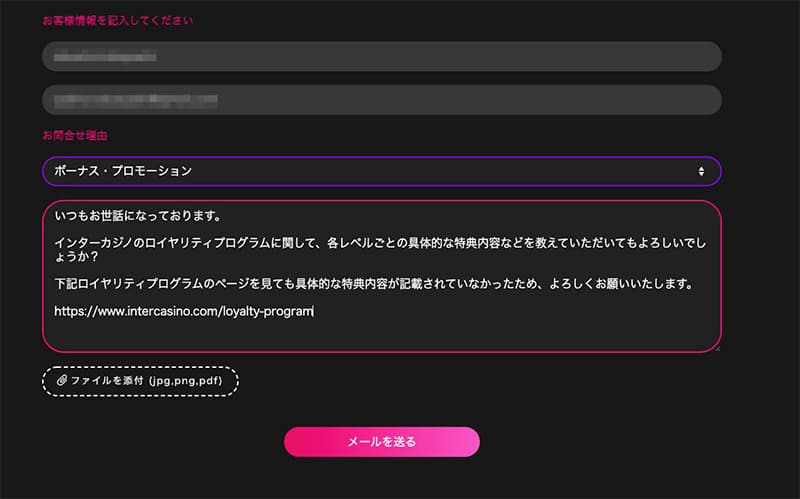
Task: Send the email with メールを送る button
Action: [382, 441]
